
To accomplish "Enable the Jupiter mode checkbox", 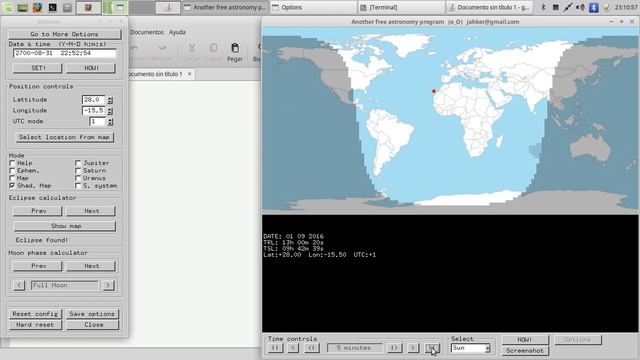I will pos(78,163).
